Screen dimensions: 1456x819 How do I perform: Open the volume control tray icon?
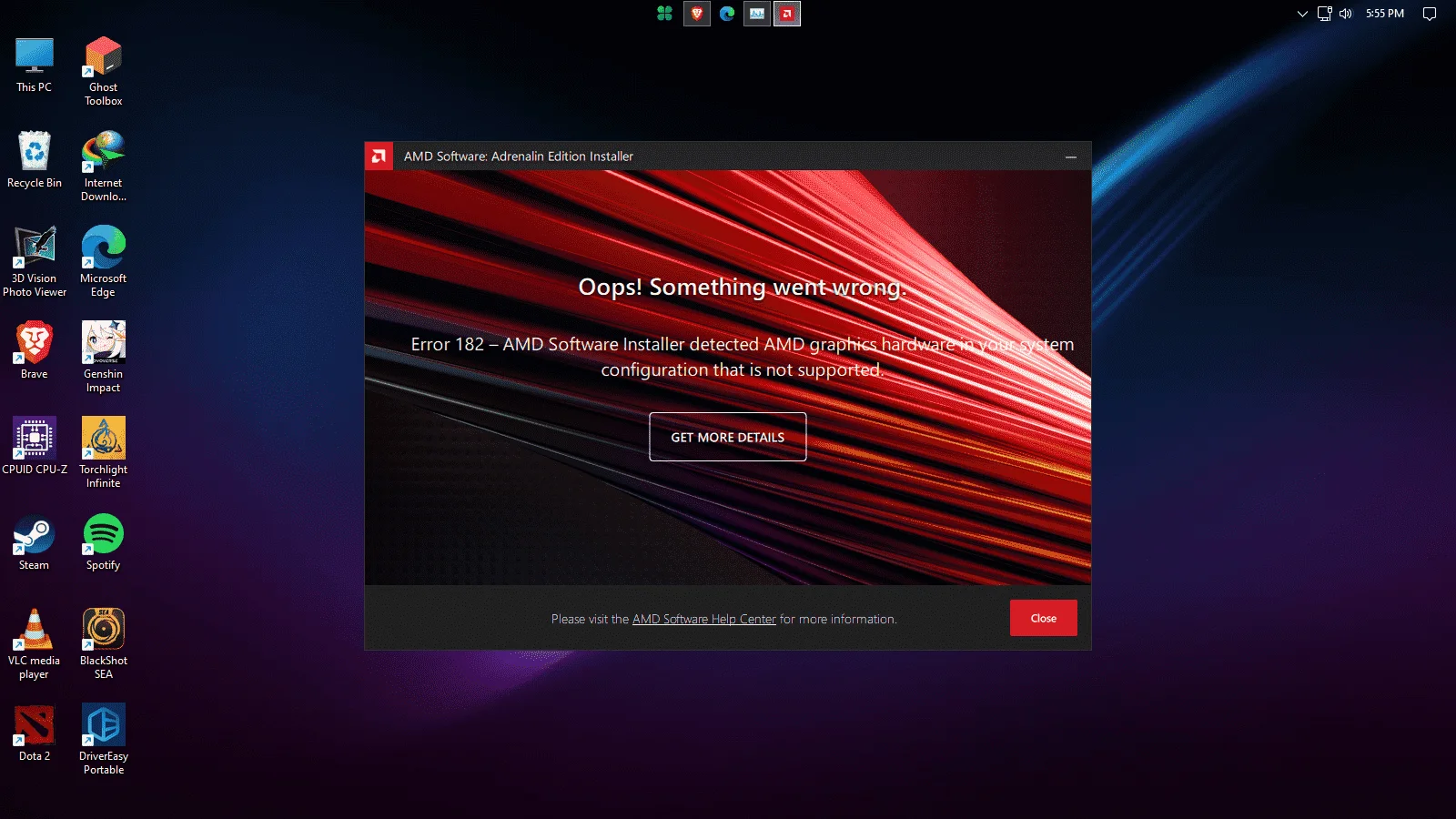click(1346, 14)
